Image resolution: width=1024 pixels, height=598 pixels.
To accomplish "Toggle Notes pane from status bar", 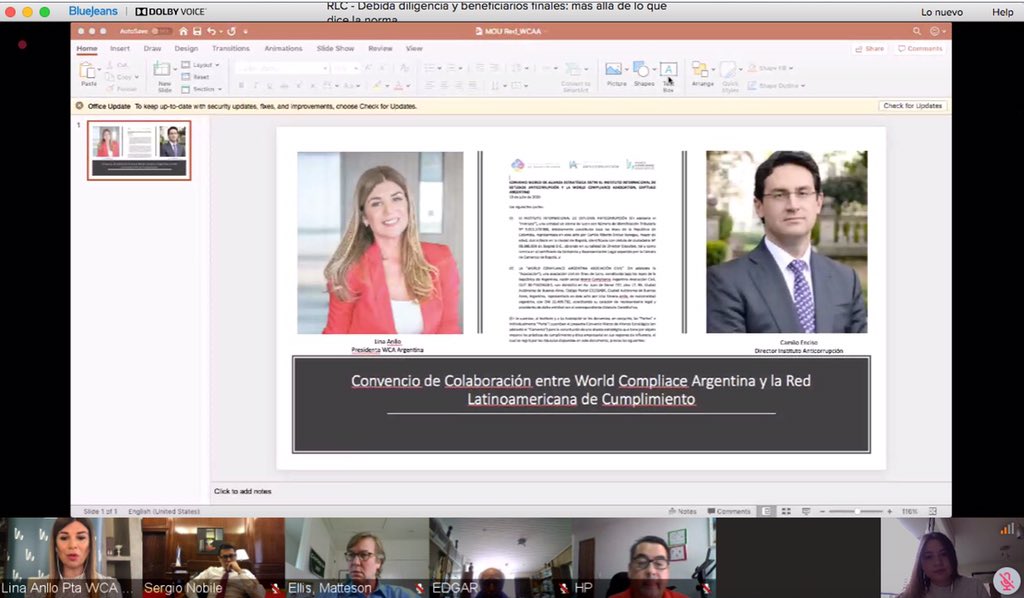I will [682, 511].
